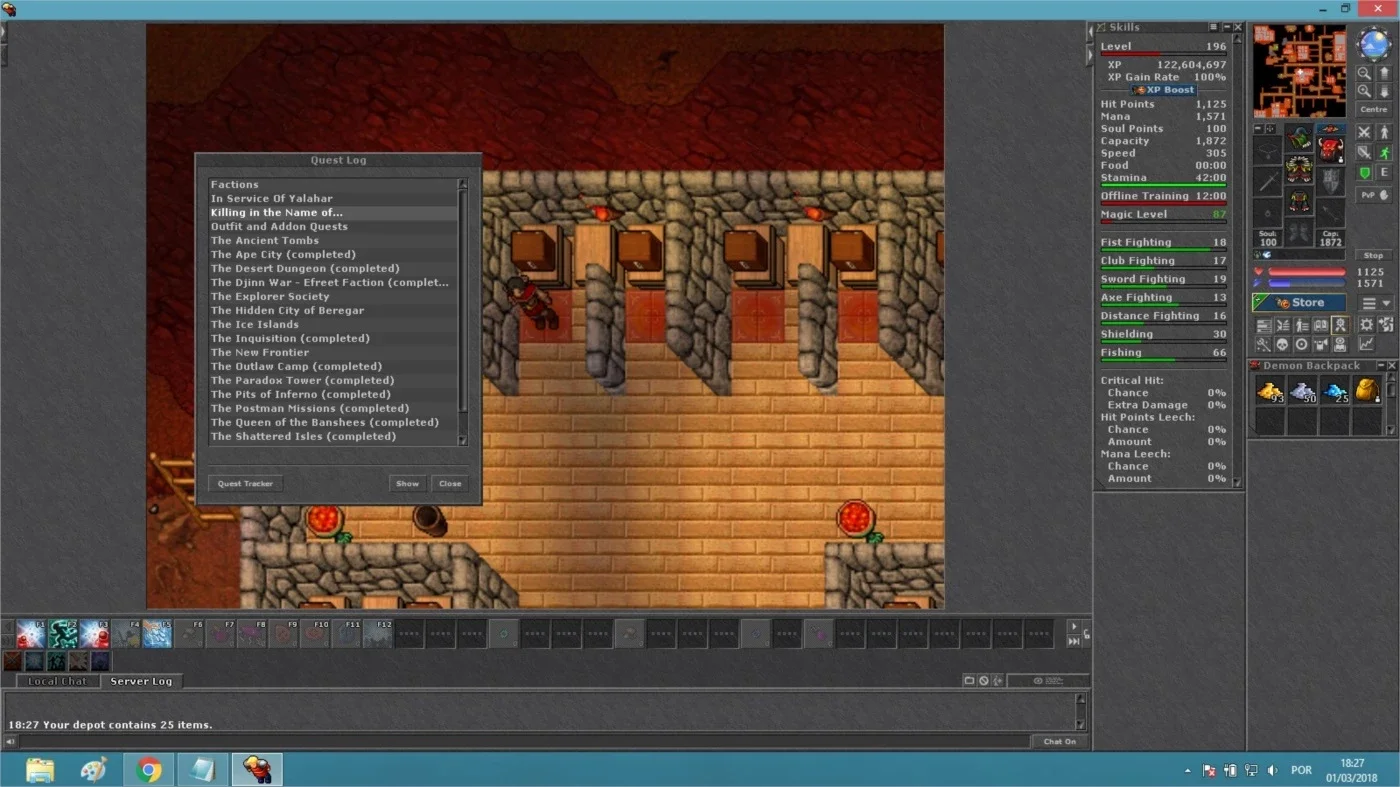Click the armor equipment slot
Image resolution: width=1400 pixels, height=787 pixels.
pyautogui.click(x=1300, y=169)
